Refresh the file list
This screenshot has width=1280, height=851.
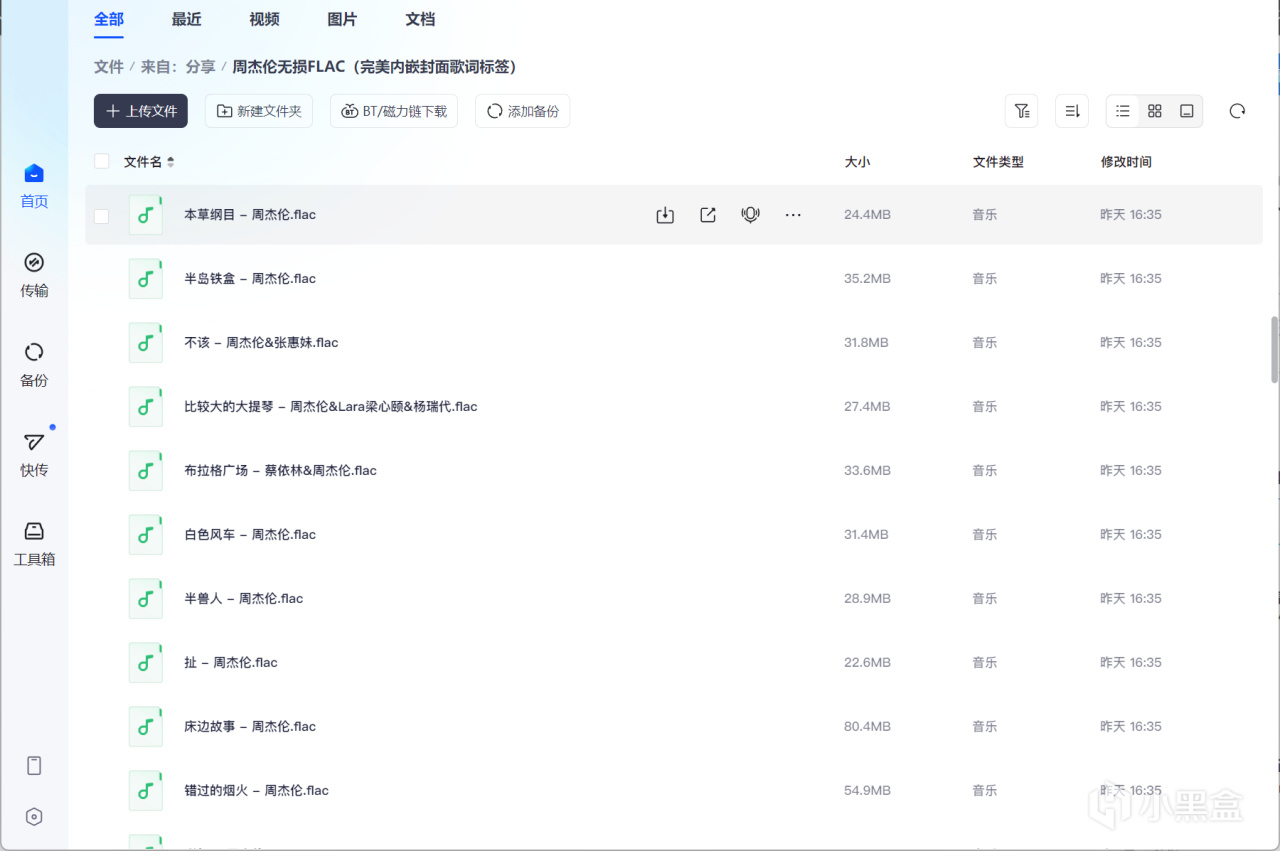click(x=1237, y=111)
